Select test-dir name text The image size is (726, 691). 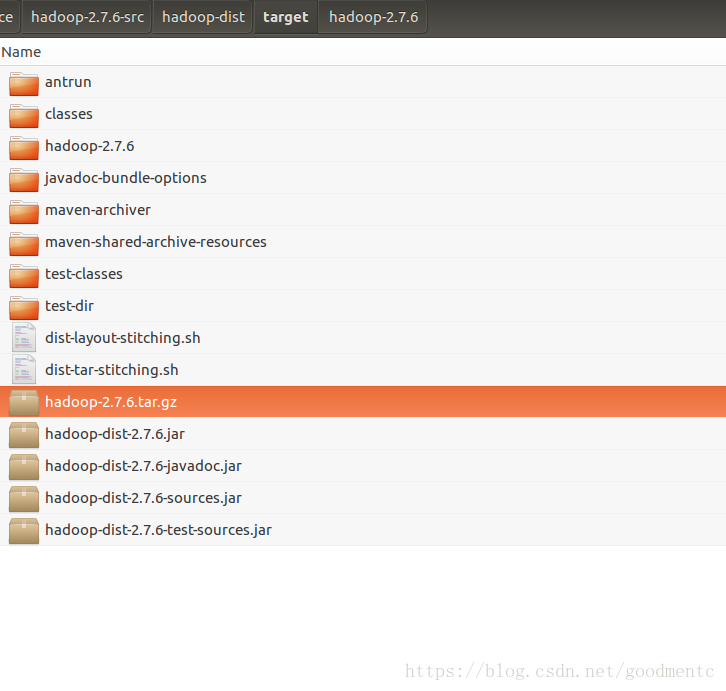[69, 306]
